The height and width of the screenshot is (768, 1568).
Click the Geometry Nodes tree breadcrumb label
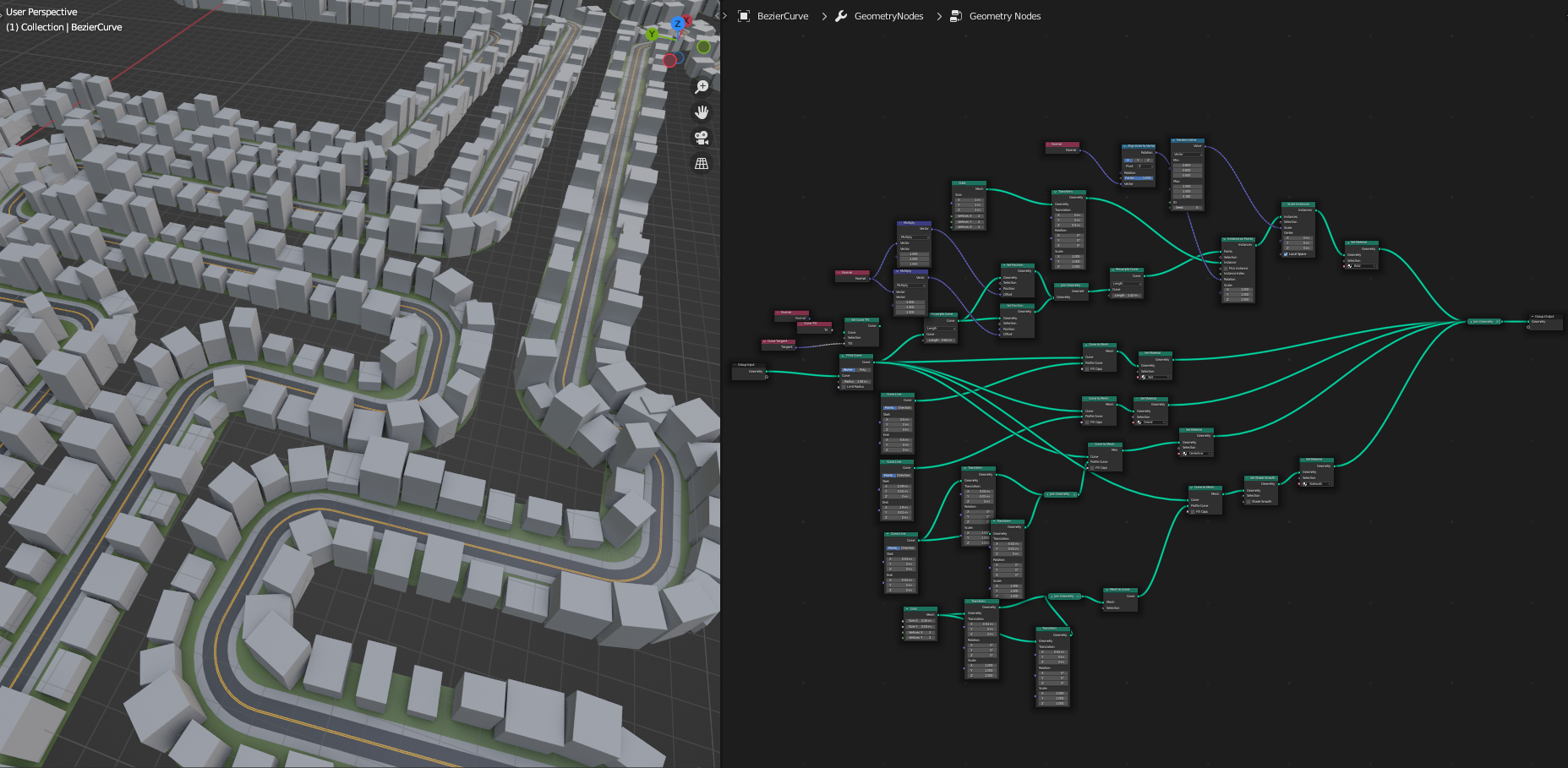(x=1005, y=16)
